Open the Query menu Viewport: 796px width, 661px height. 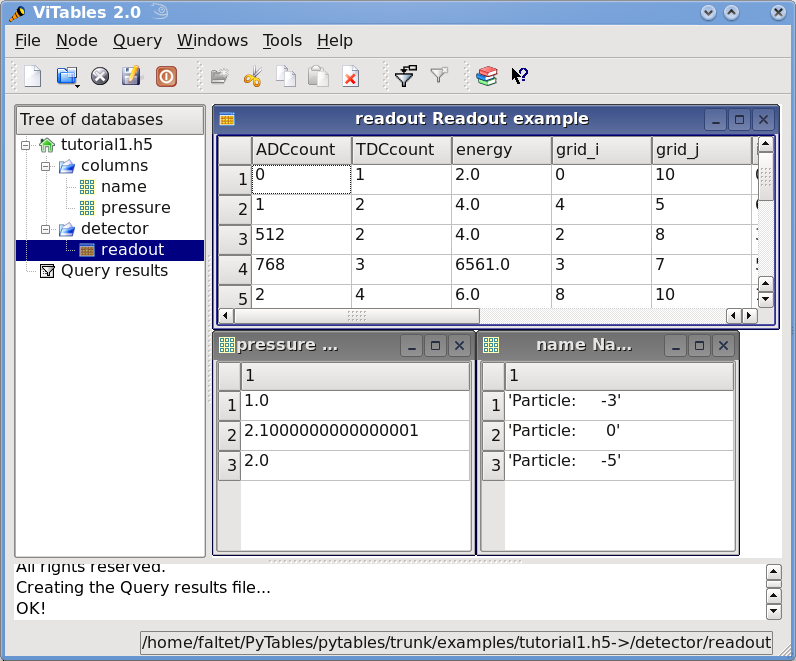[x=137, y=41]
